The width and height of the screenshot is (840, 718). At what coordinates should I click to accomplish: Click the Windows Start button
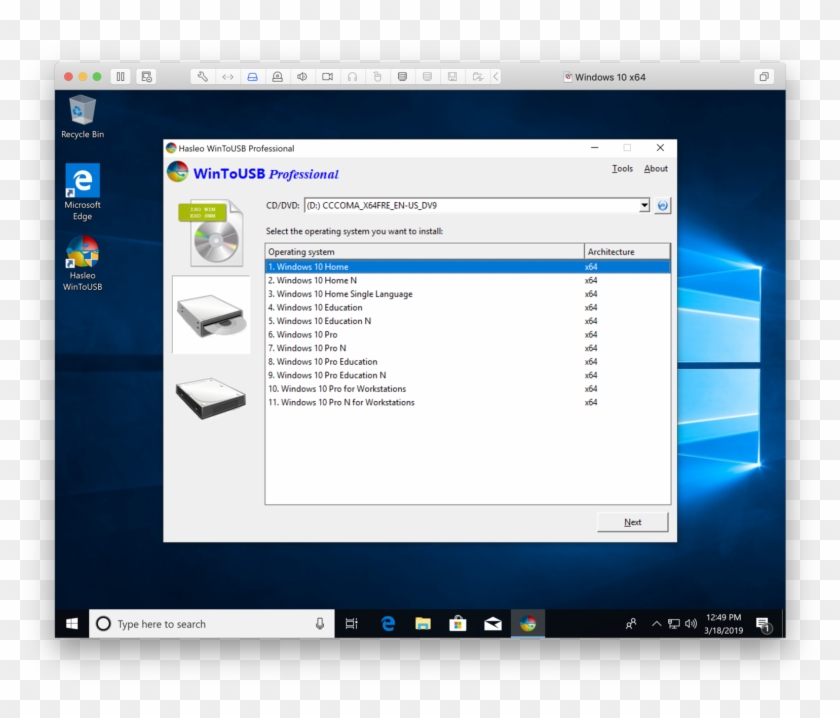(71, 623)
